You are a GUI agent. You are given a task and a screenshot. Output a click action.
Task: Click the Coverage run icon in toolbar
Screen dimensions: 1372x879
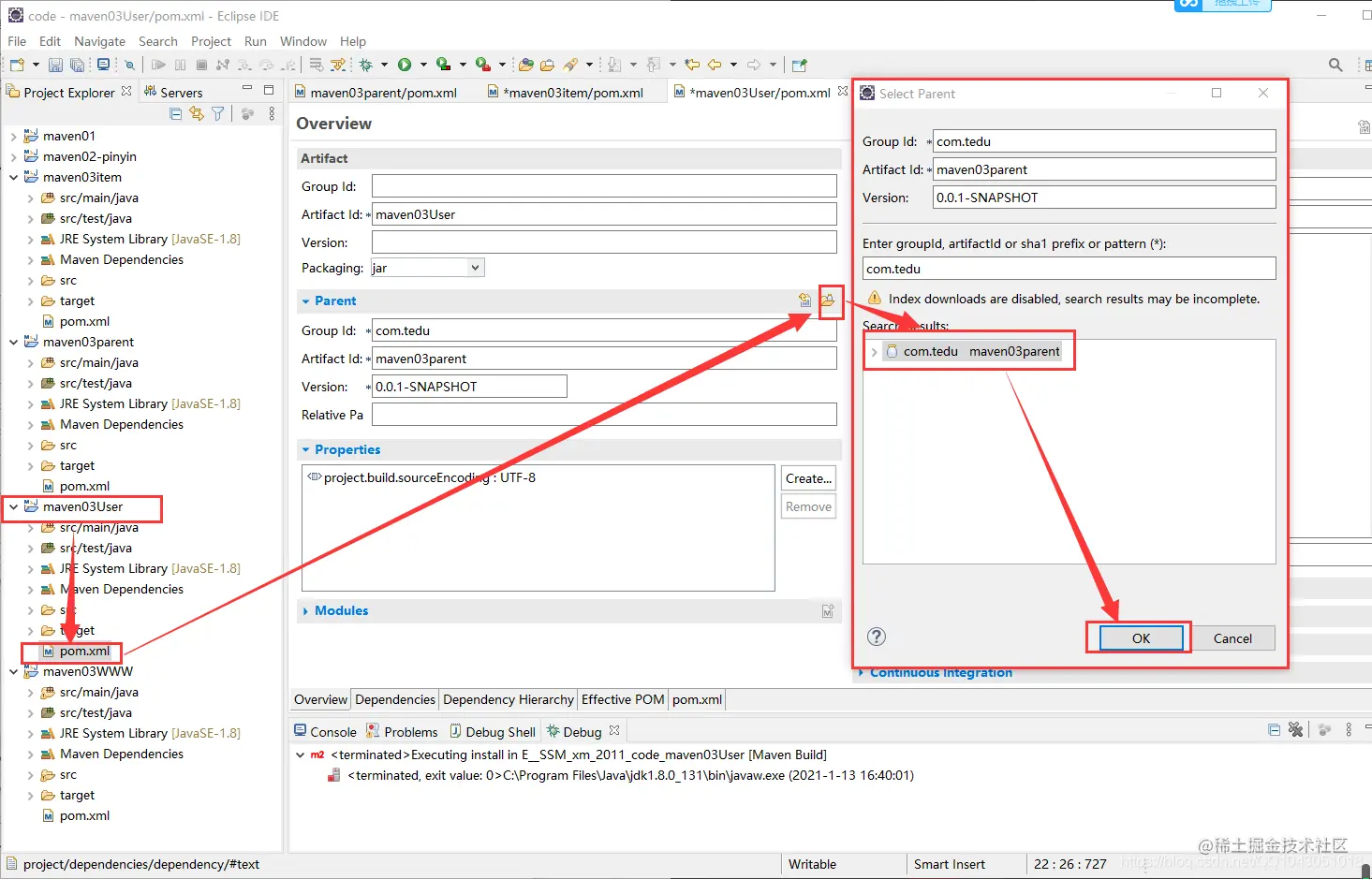443,65
